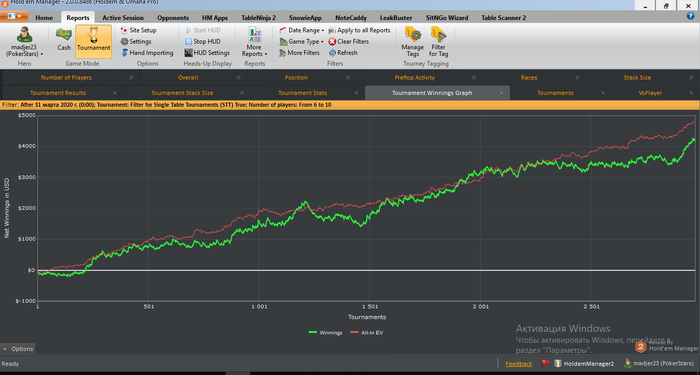Open the NoteCaddy ribbon tab
This screenshot has height=375, width=700.
click(352, 18)
